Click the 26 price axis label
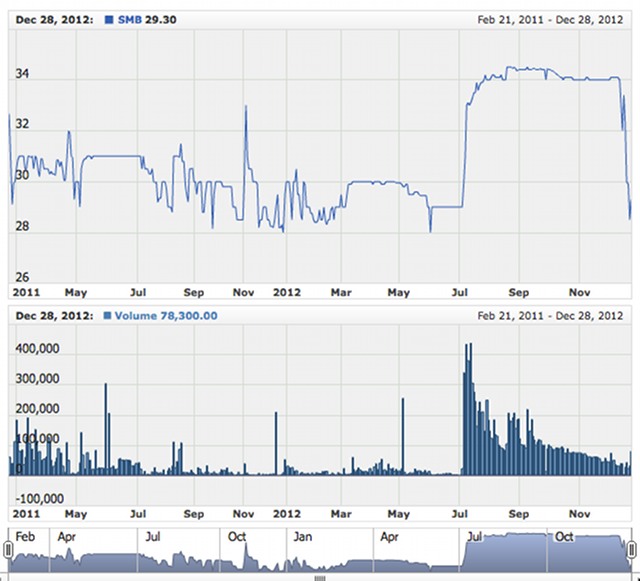The image size is (640, 581). pos(22,277)
